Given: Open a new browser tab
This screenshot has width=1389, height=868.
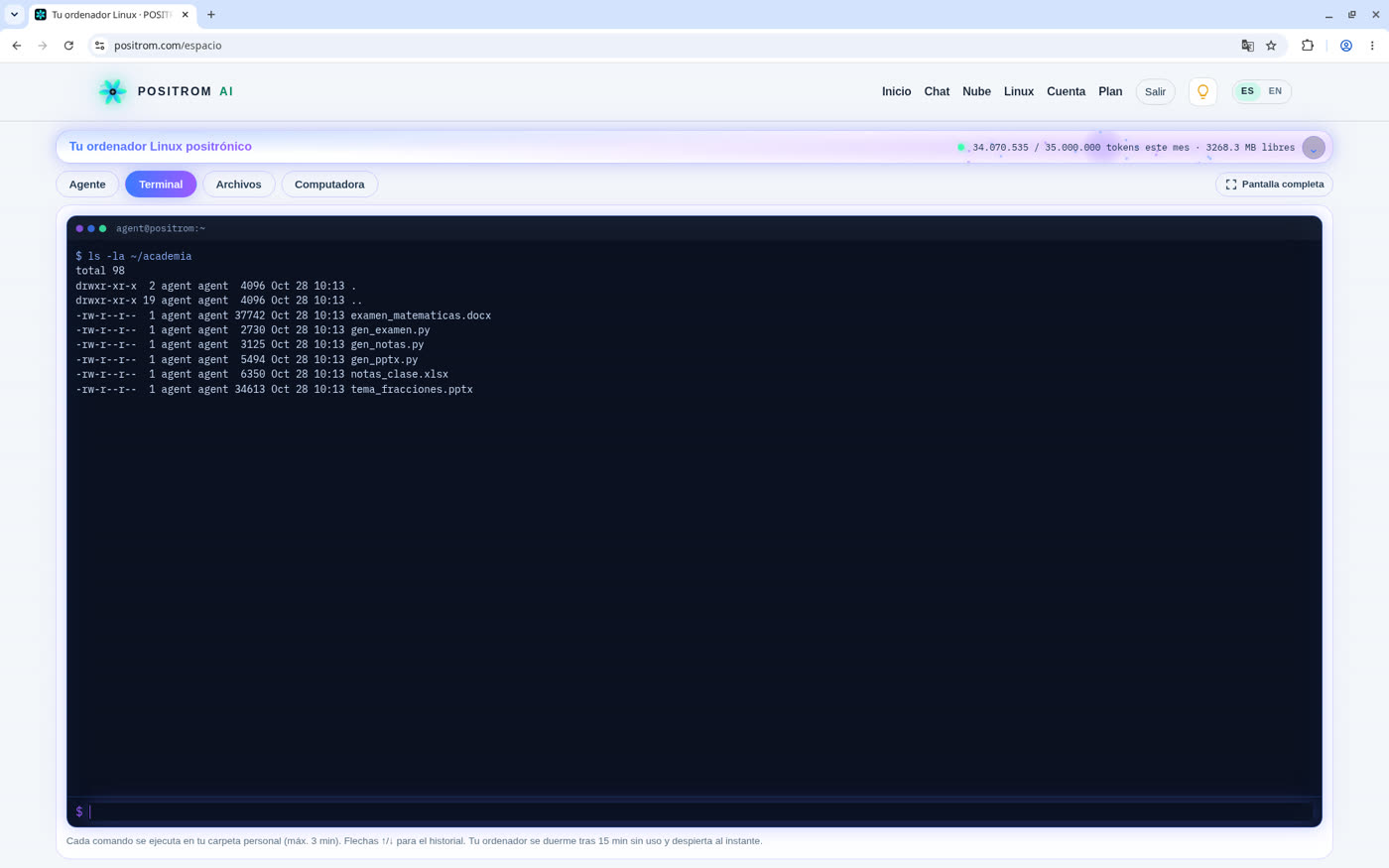Looking at the screenshot, I should click(211, 15).
